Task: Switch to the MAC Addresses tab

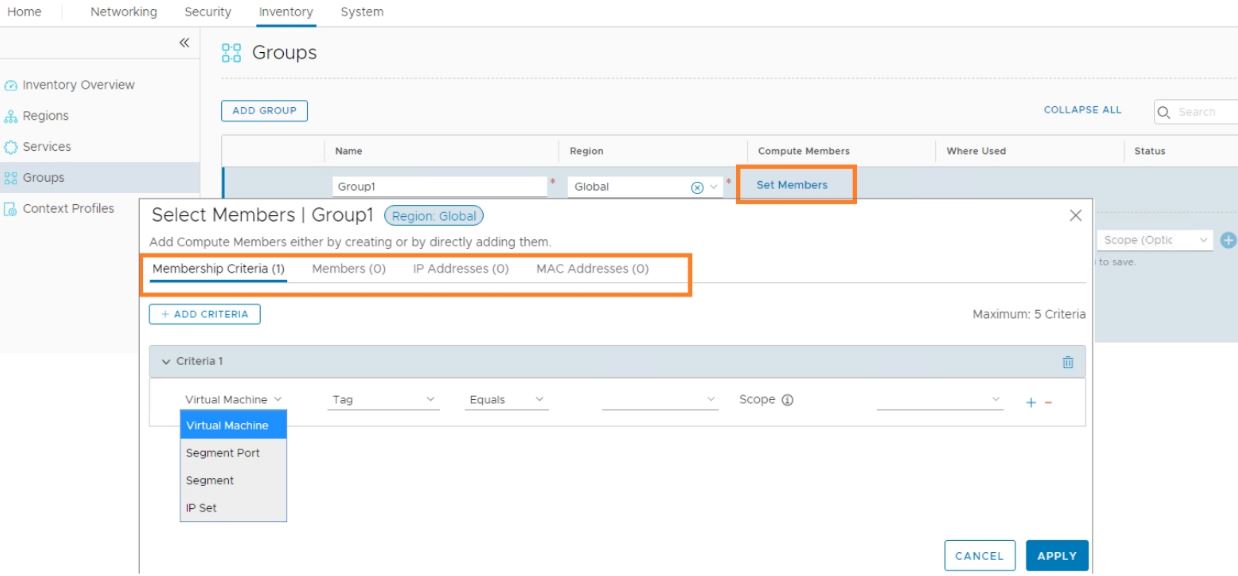Action: point(592,269)
